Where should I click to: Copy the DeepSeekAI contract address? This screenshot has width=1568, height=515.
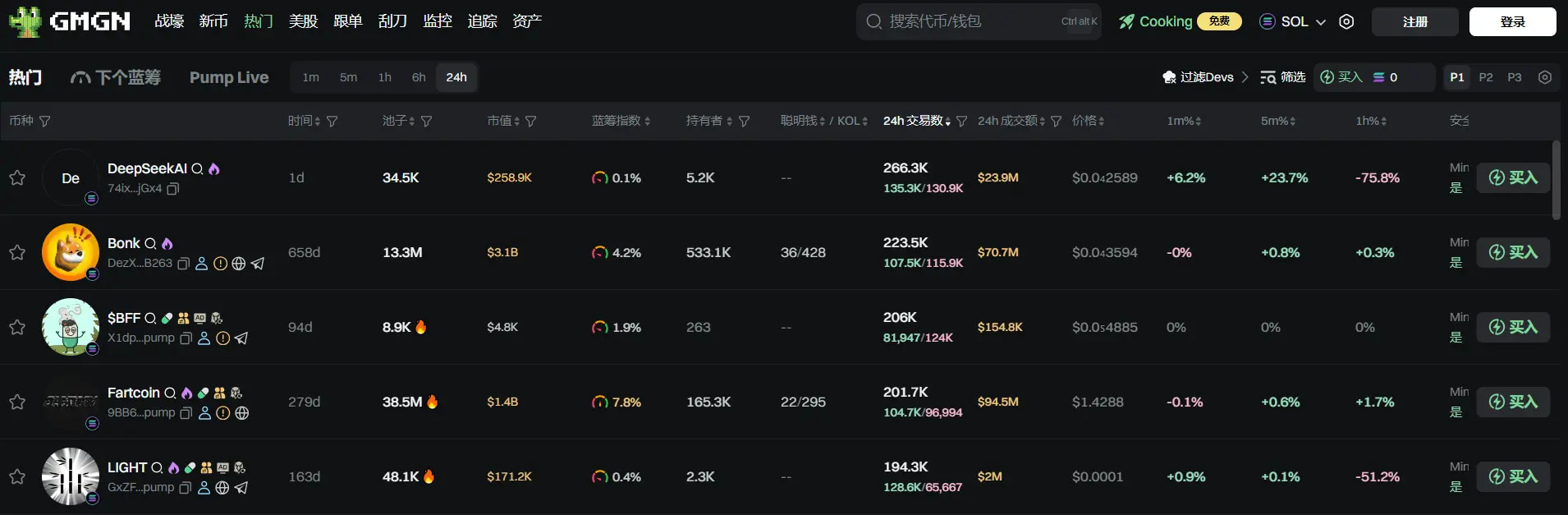[x=173, y=189]
